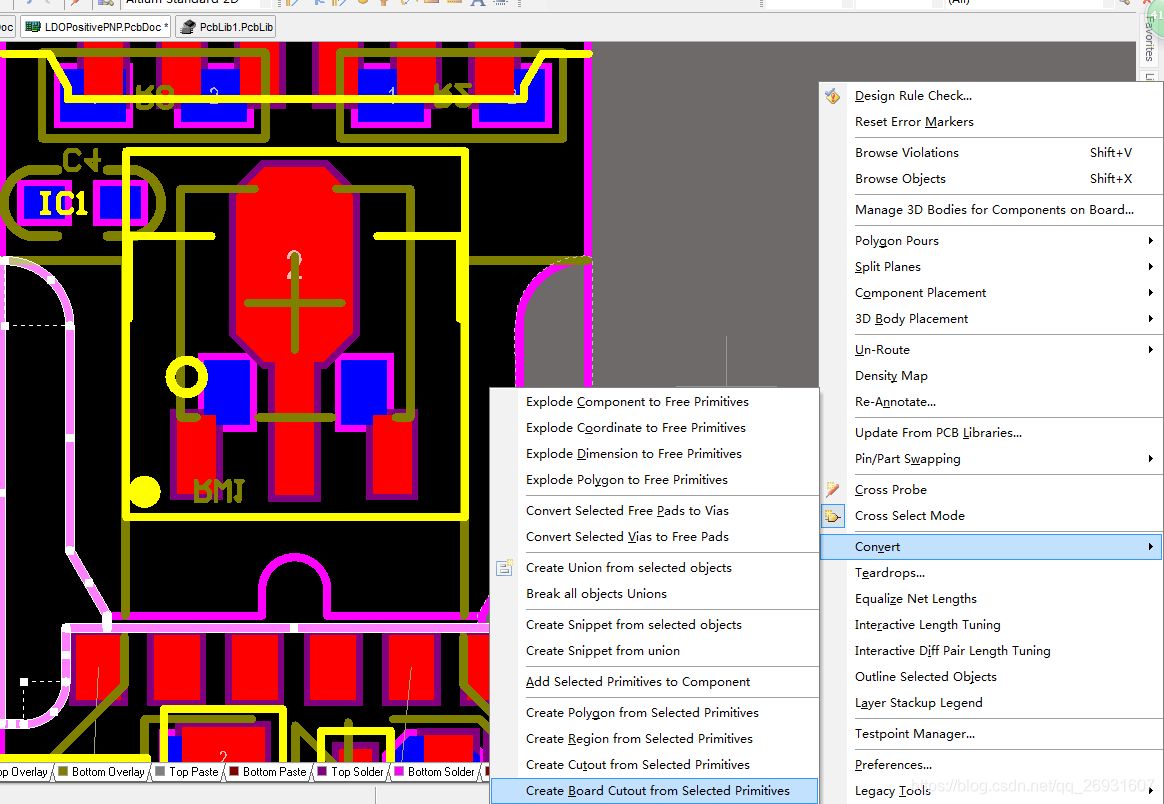Open Preferences dialog
1164x804 pixels.
coord(990,765)
